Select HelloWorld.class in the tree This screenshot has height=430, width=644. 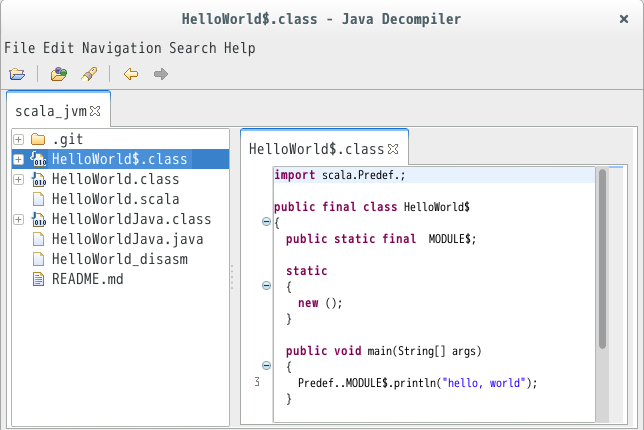115,179
